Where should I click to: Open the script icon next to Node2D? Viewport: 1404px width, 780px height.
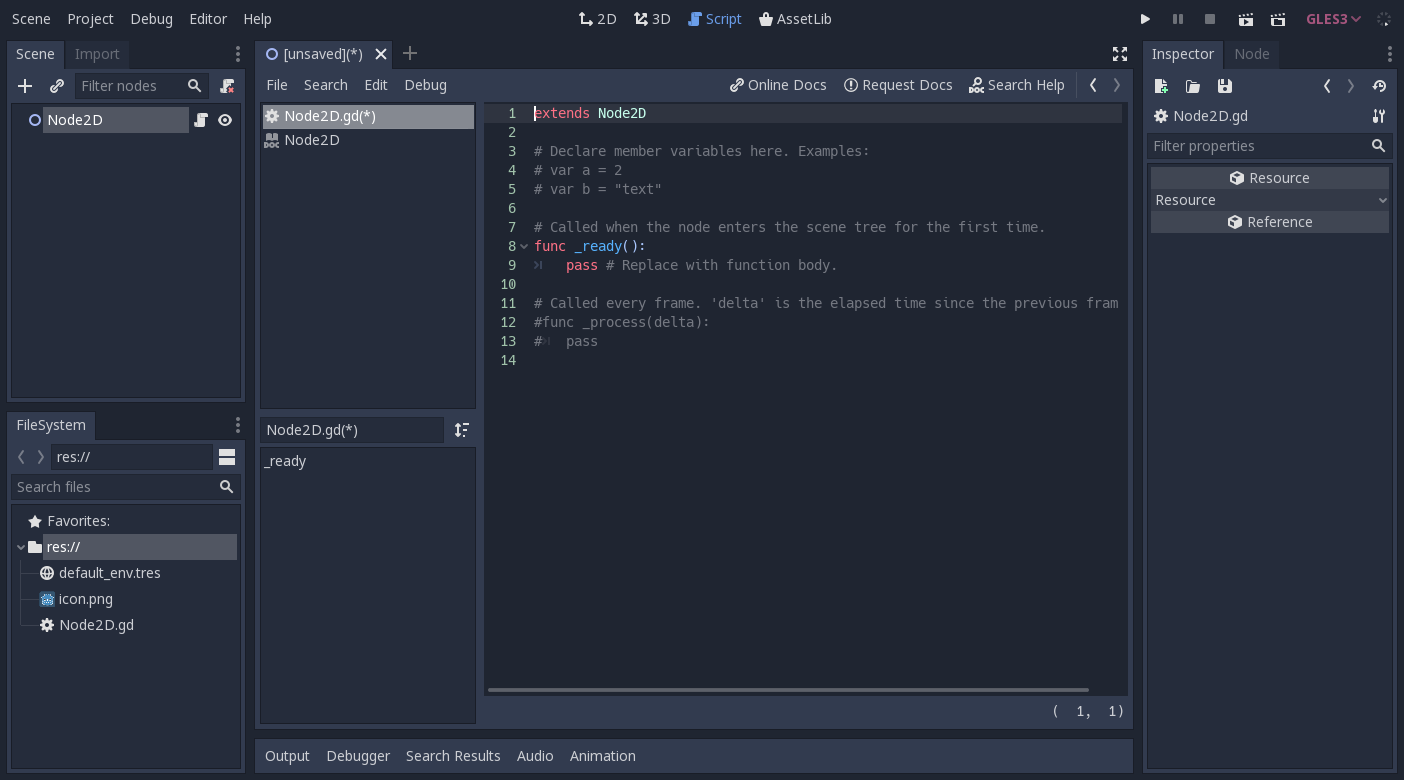click(x=201, y=120)
